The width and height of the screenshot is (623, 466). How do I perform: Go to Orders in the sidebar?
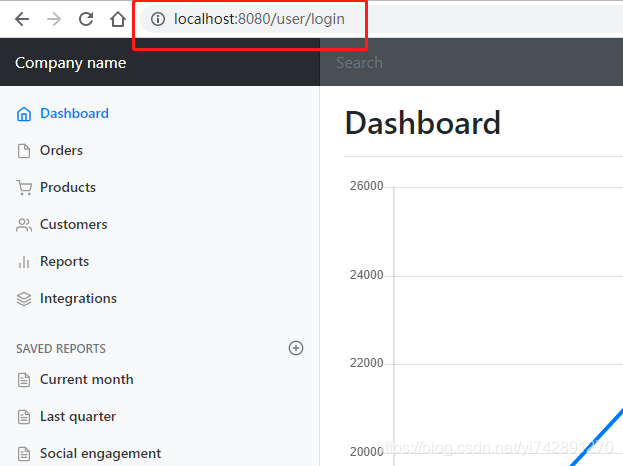(61, 151)
